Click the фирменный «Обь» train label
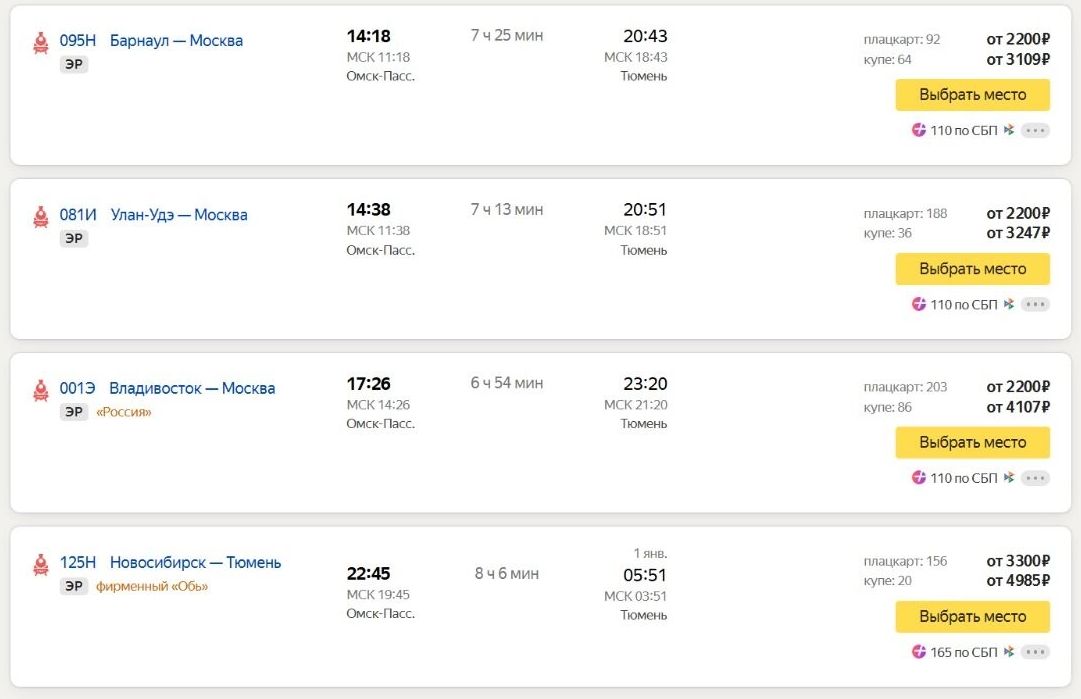 tap(152, 587)
